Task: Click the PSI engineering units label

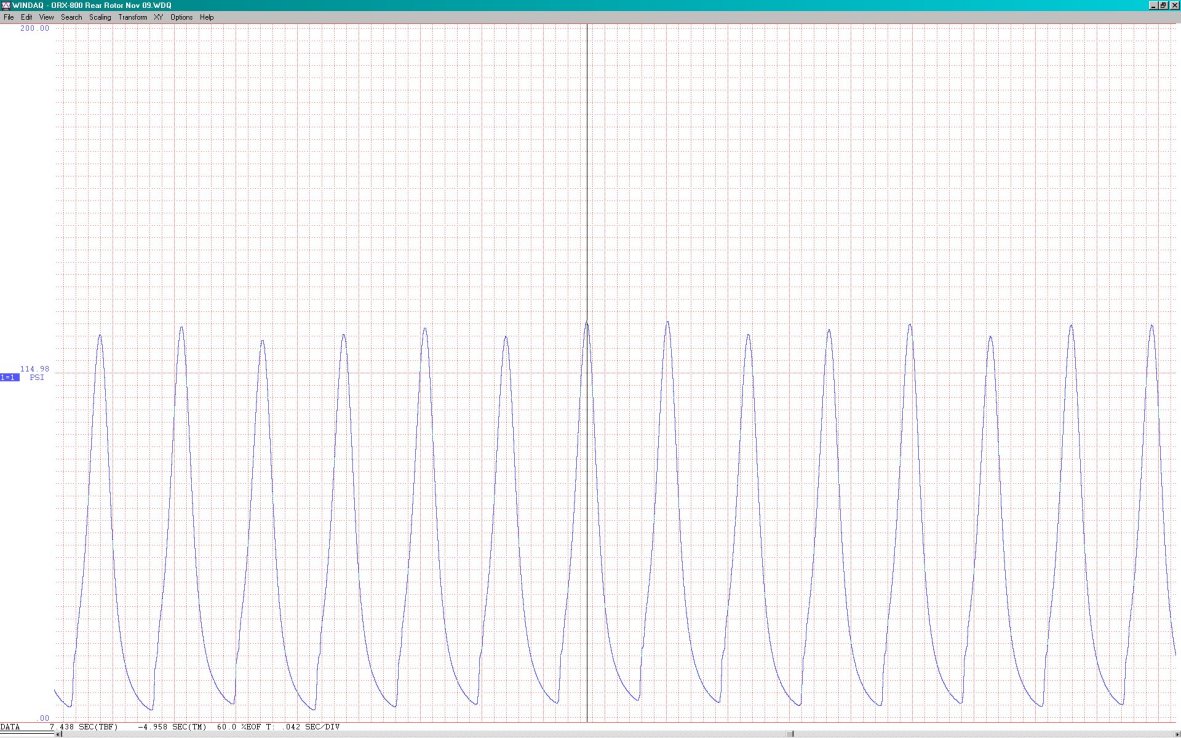Action: [x=37, y=377]
